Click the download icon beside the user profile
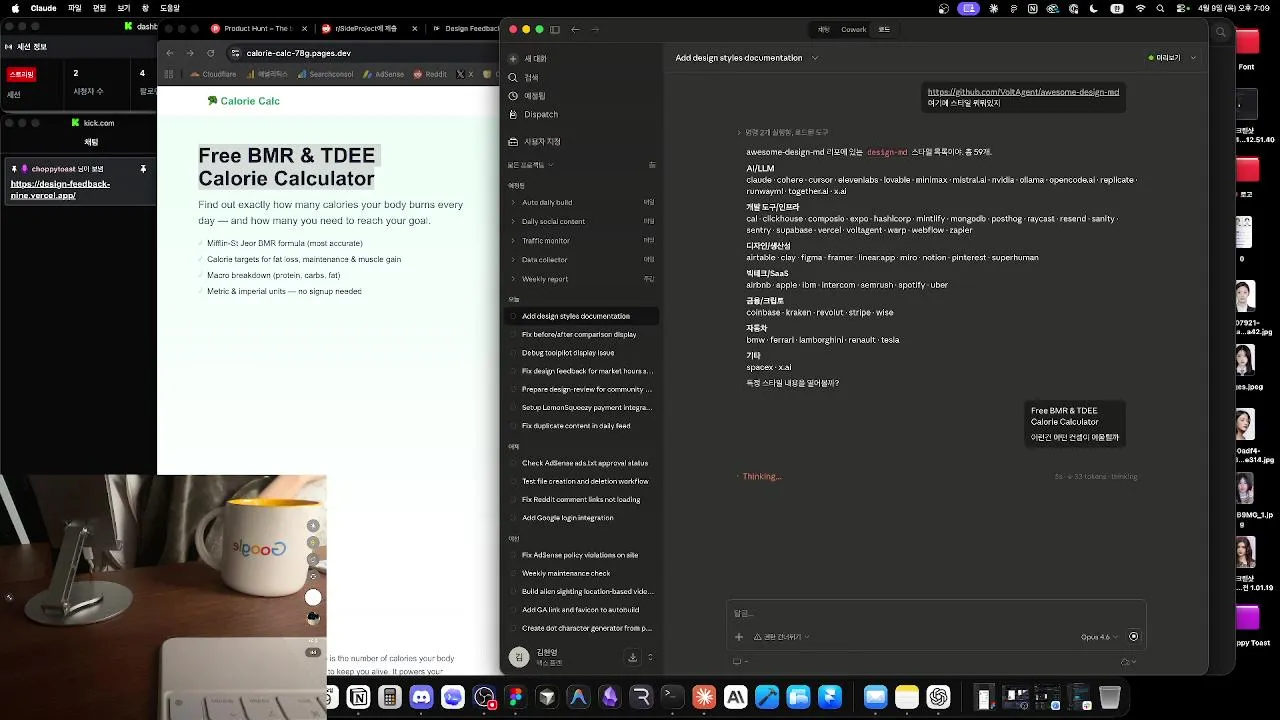This screenshot has height=720, width=1280. pyautogui.click(x=632, y=657)
